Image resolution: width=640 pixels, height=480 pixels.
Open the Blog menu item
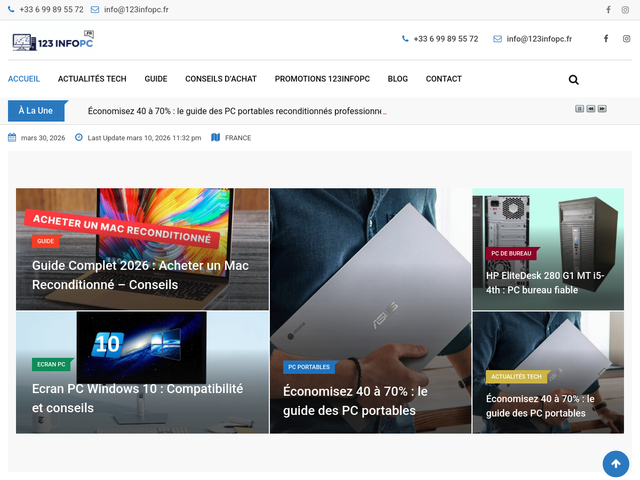point(398,79)
